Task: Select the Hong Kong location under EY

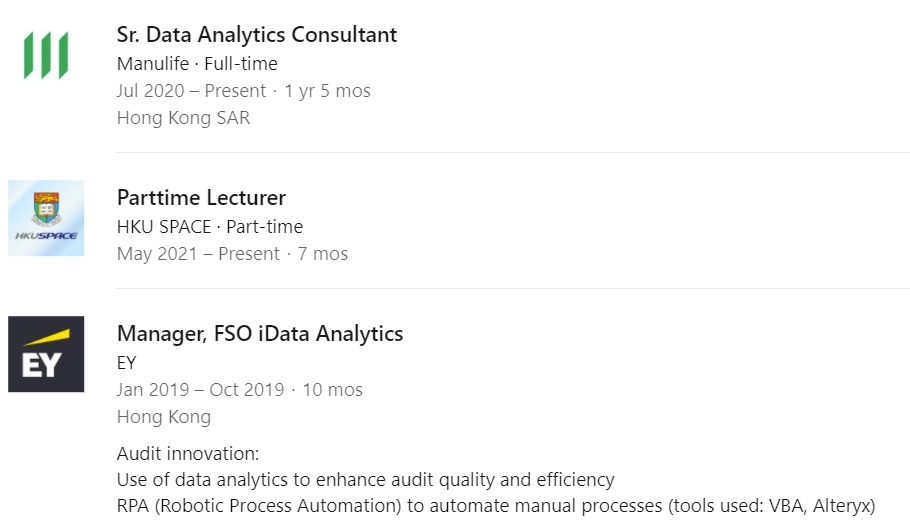Action: (x=164, y=417)
